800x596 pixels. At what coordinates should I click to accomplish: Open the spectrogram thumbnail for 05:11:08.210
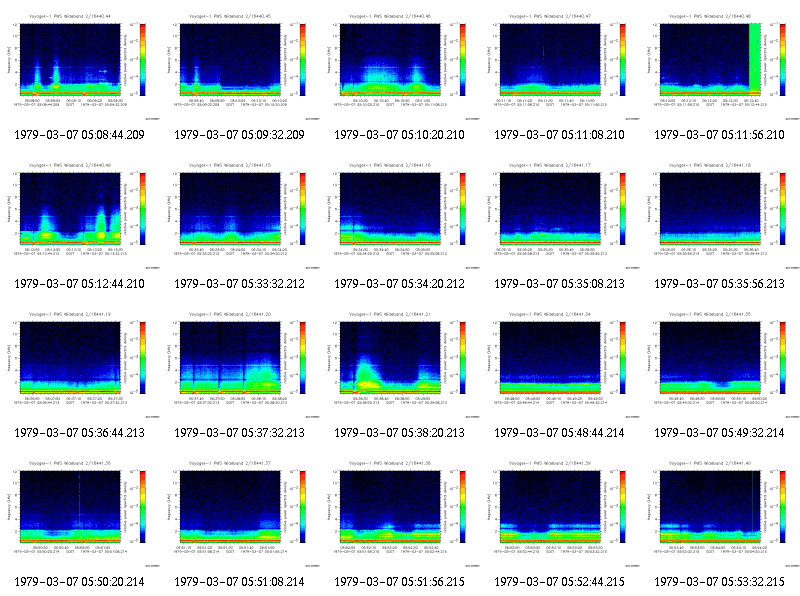pyautogui.click(x=560, y=67)
